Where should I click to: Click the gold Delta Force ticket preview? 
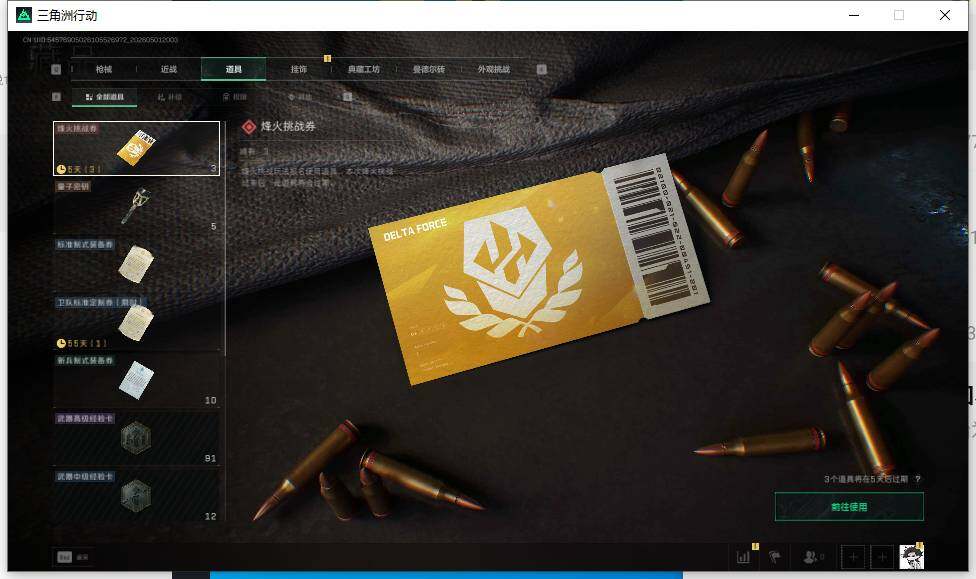point(539,270)
